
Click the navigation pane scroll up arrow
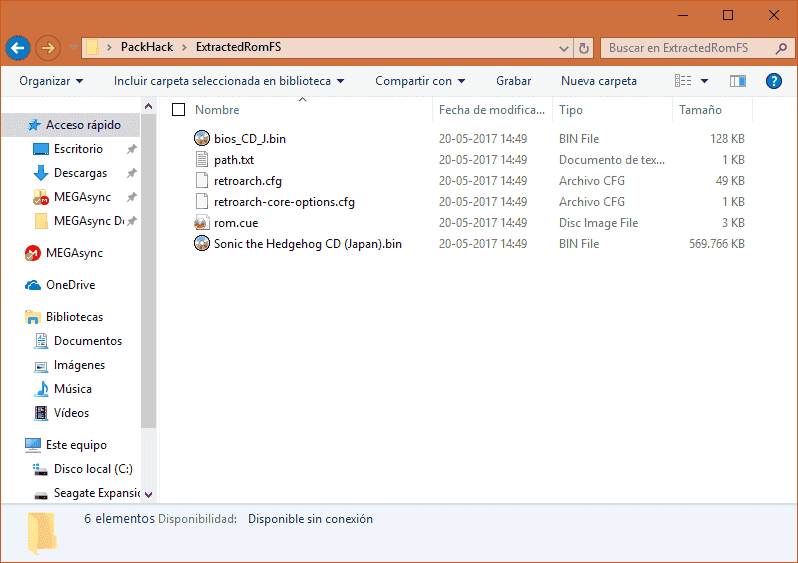(148, 106)
